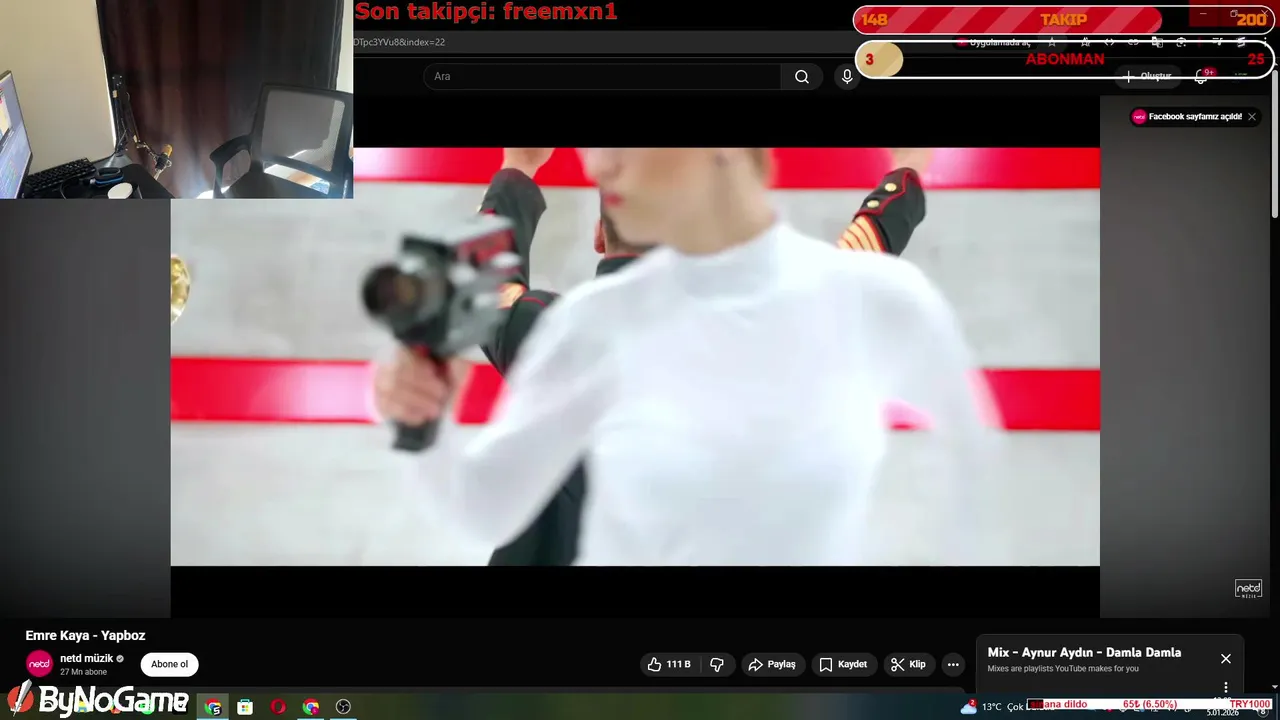
Task: Like the video with 111 B likes
Action: click(x=669, y=664)
